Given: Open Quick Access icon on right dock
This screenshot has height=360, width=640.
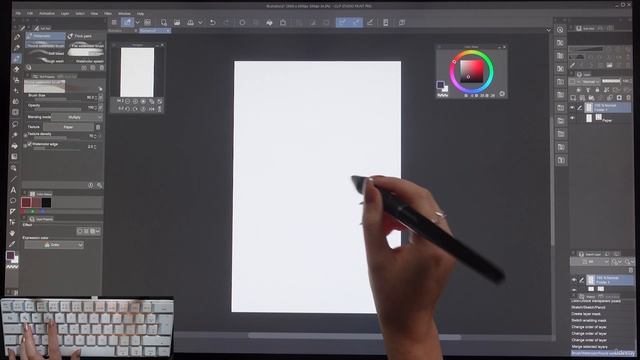Looking at the screenshot, I should (x=560, y=29).
